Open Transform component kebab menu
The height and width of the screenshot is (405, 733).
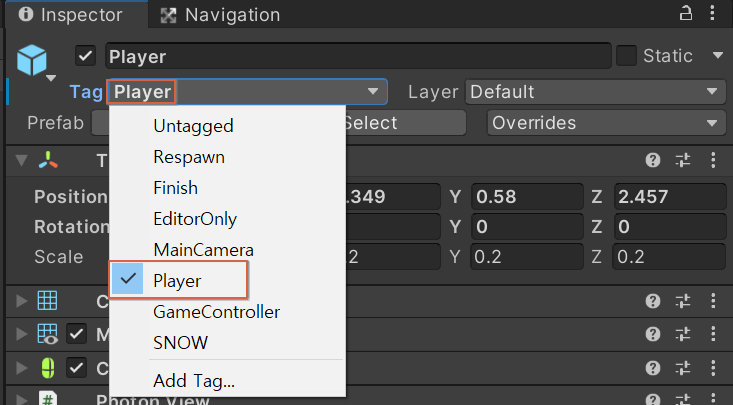[713, 160]
